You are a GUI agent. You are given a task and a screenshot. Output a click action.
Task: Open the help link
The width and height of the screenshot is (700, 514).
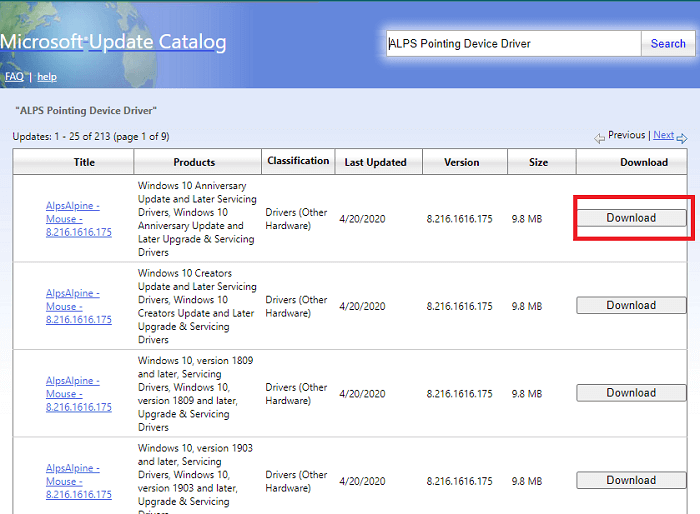click(47, 77)
